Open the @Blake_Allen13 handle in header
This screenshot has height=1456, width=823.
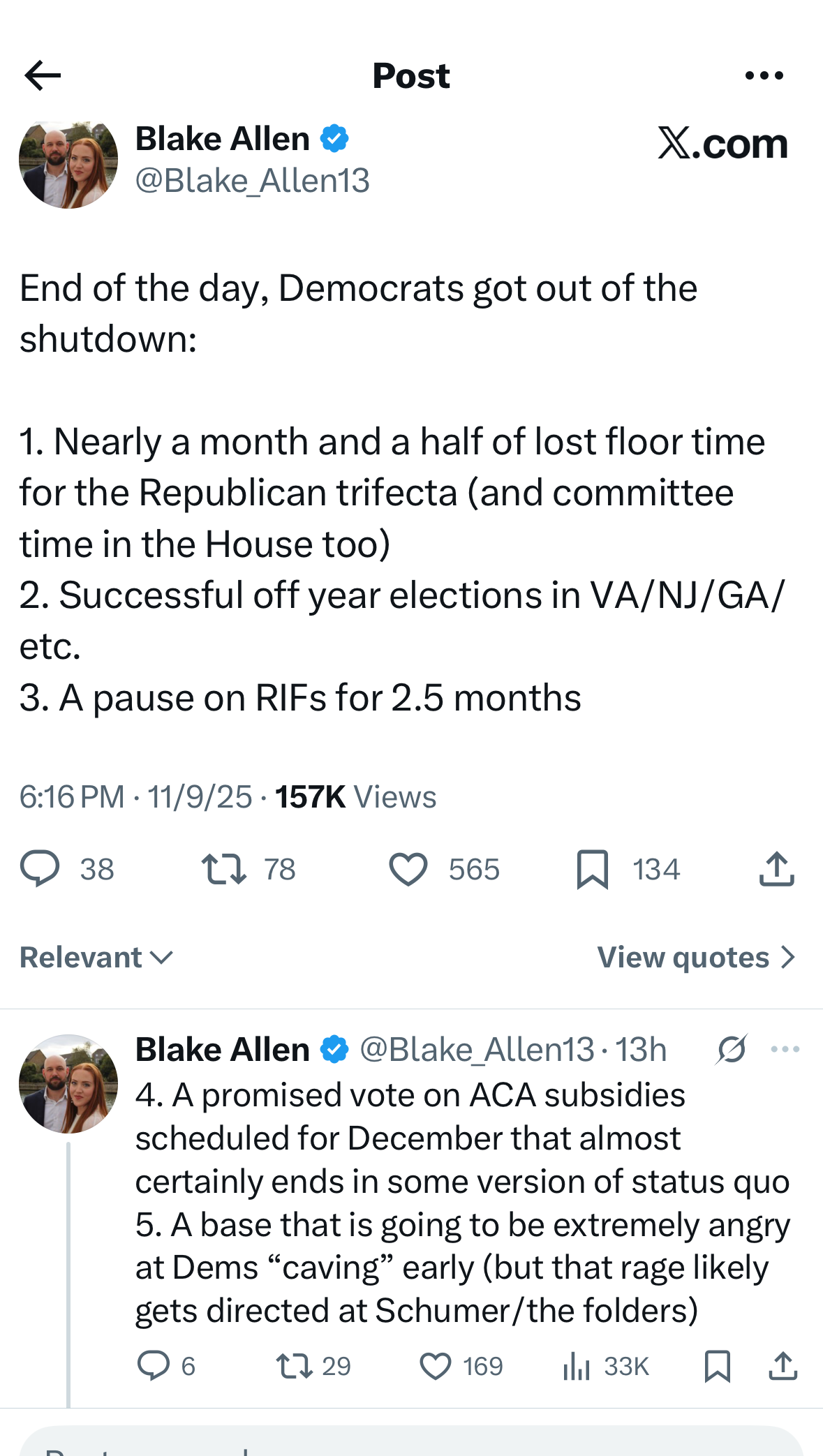point(252,181)
